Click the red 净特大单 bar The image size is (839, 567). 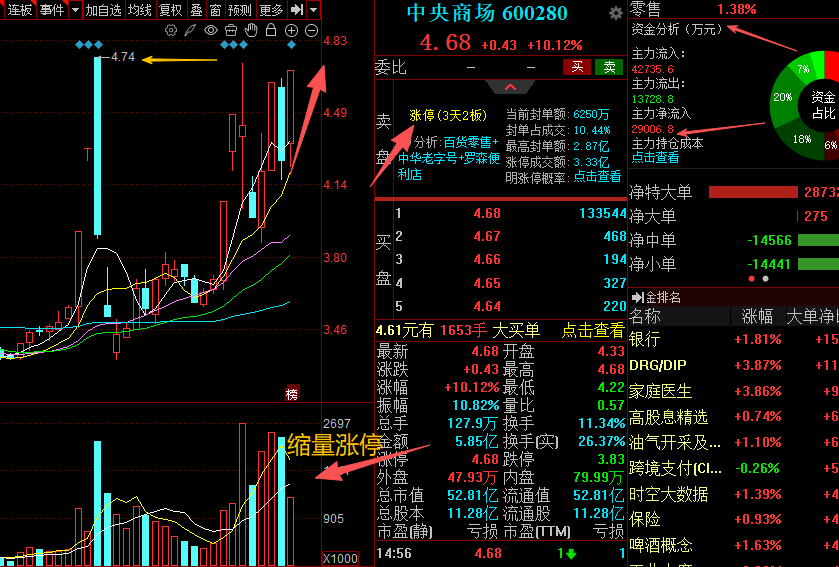point(753,192)
